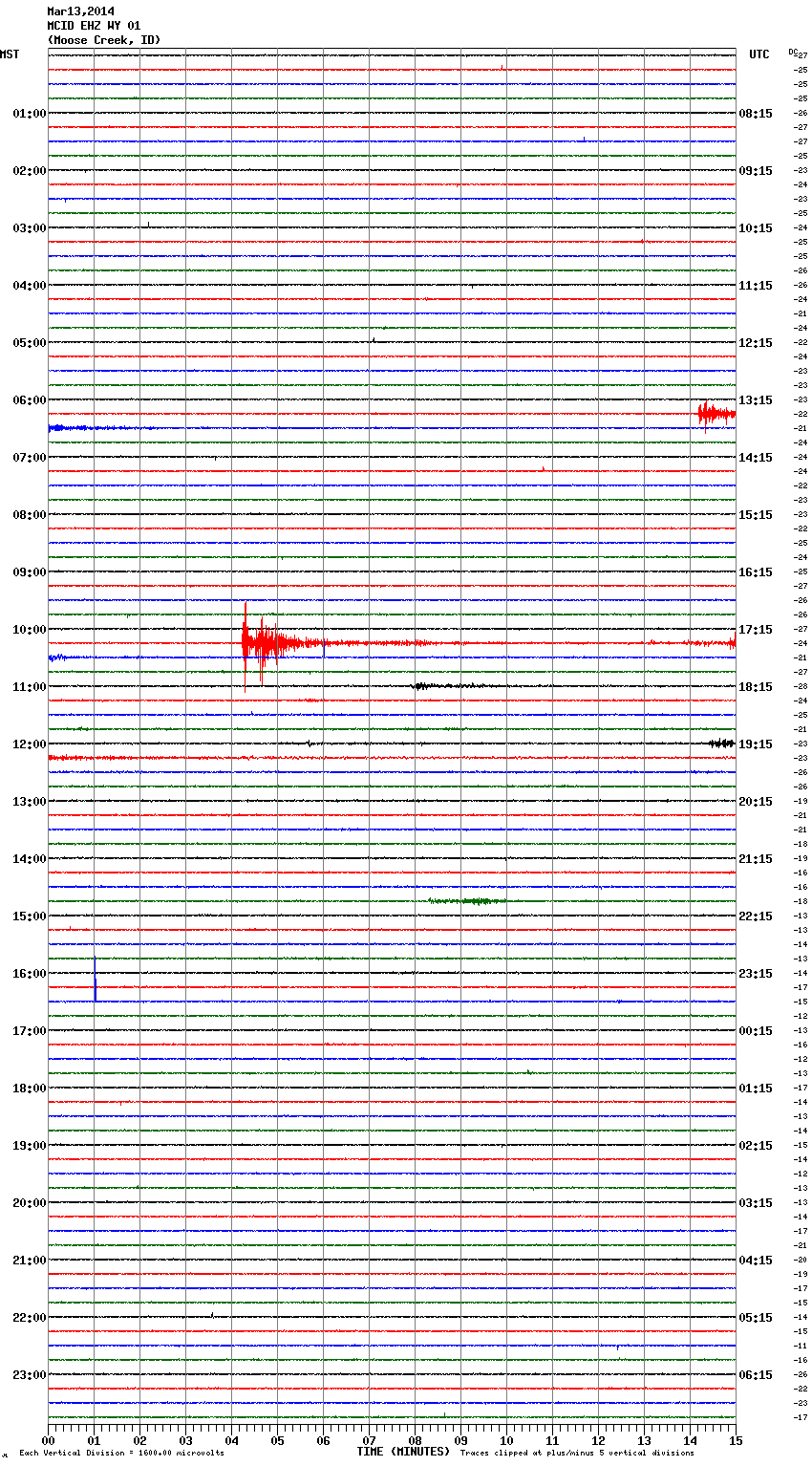The width and height of the screenshot is (812, 1466).
Task: Click the MST time zone header
Action: [x=10, y=54]
